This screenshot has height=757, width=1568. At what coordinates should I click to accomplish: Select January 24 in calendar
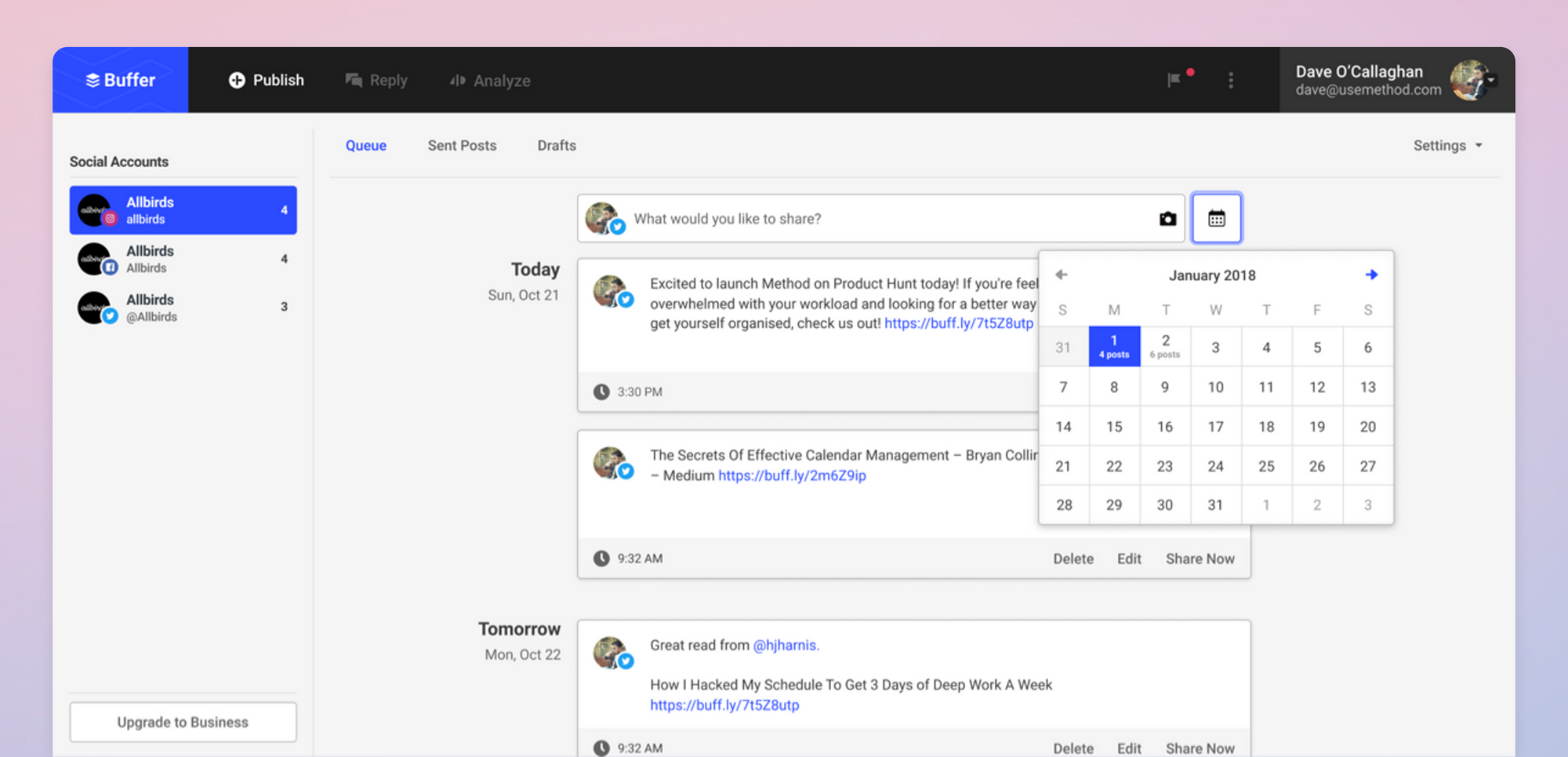click(1215, 466)
